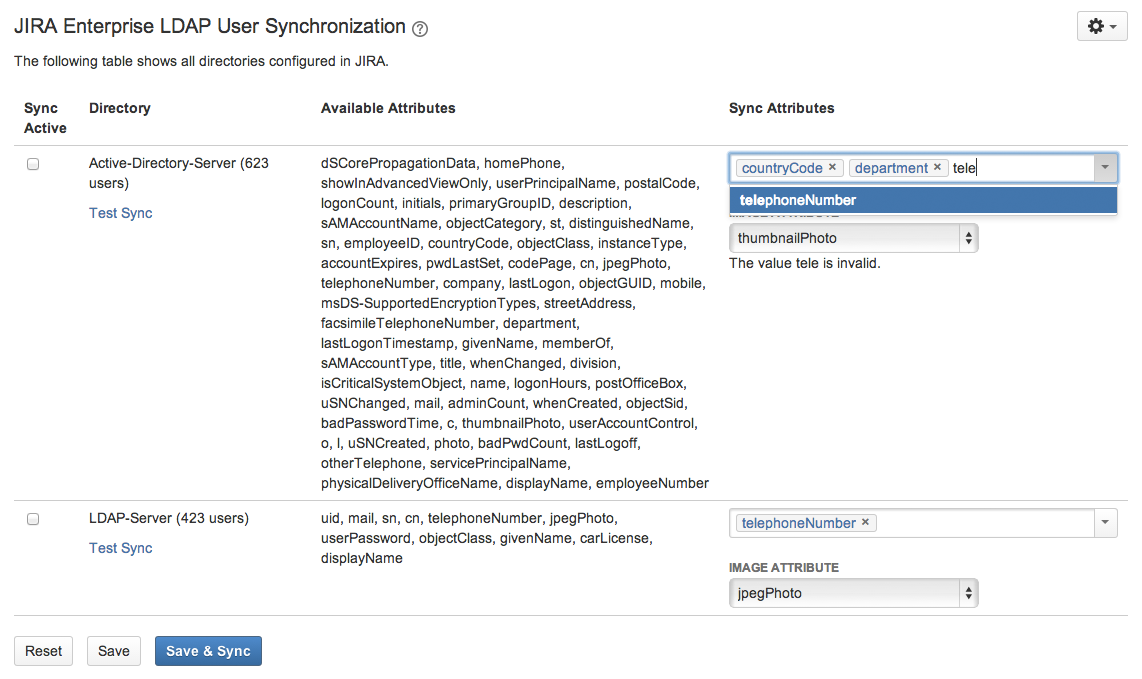Enable sync for LDAP-Server
This screenshot has height=679, width=1142.
(x=33, y=519)
